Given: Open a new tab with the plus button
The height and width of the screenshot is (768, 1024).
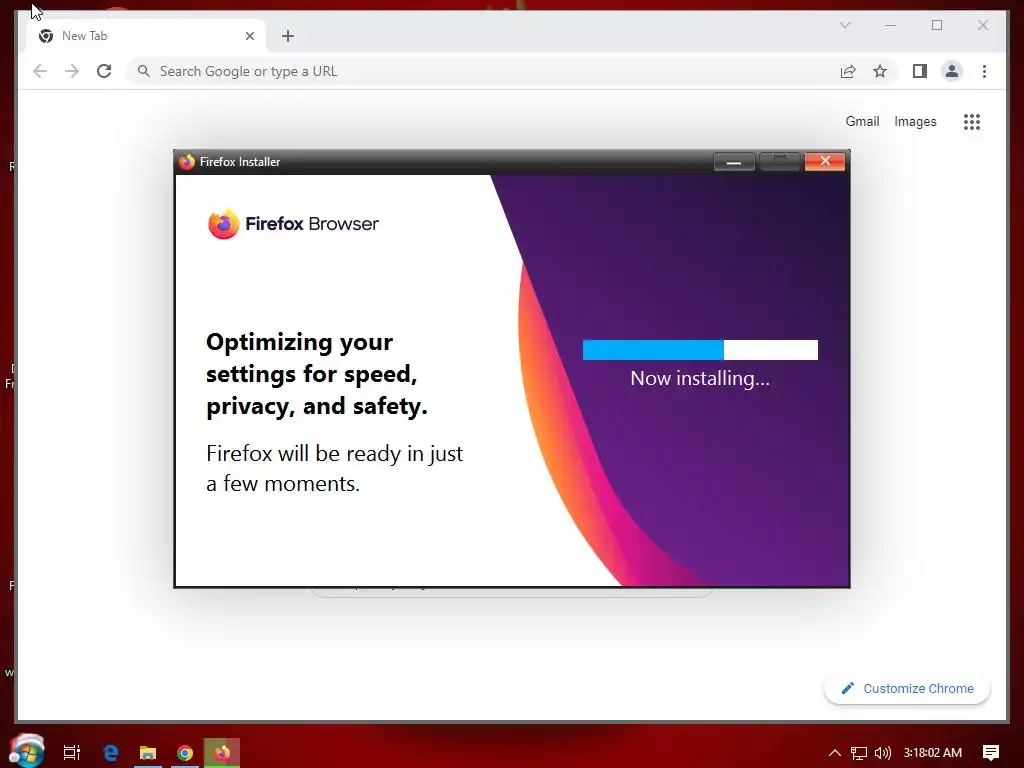Looking at the screenshot, I should point(288,36).
